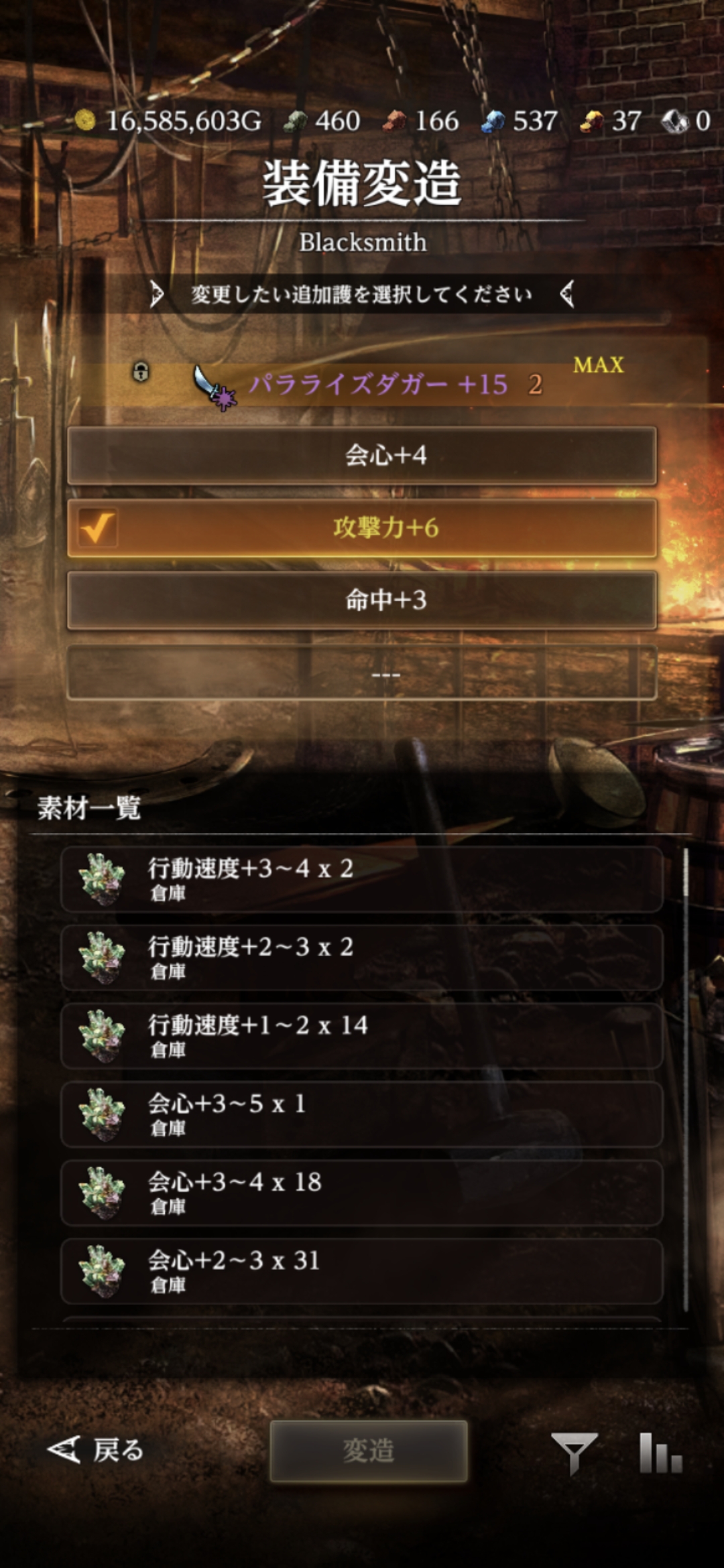Screen dimensions: 724x1568
Task: Open the sort bars icon
Action: pos(660,1453)
